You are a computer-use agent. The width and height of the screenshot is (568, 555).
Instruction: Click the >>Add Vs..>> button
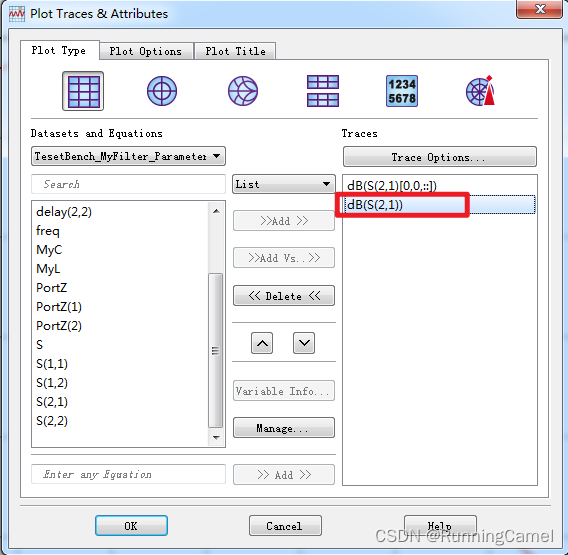coord(284,258)
